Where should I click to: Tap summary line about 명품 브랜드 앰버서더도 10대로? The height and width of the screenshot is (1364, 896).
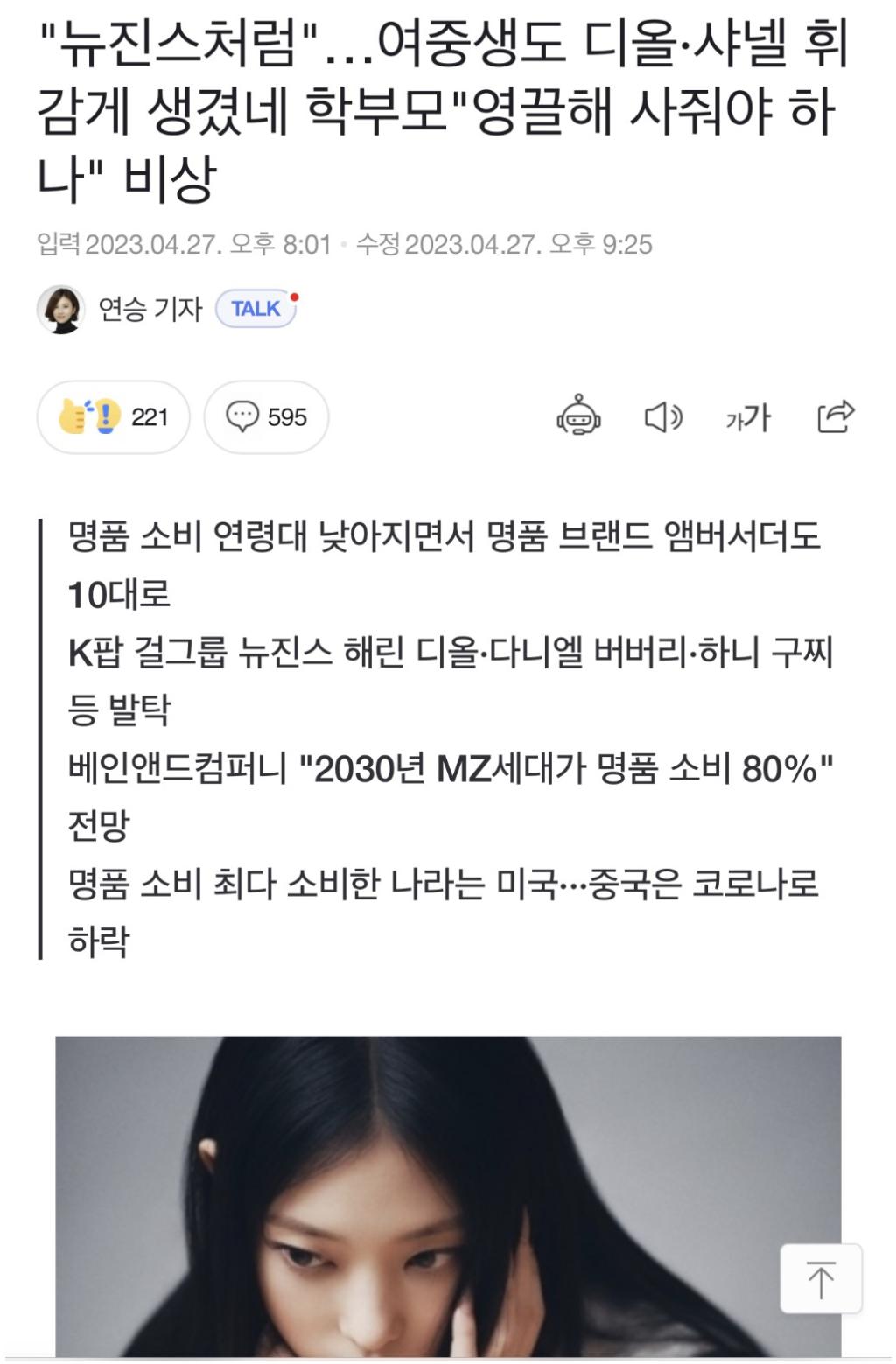(444, 565)
